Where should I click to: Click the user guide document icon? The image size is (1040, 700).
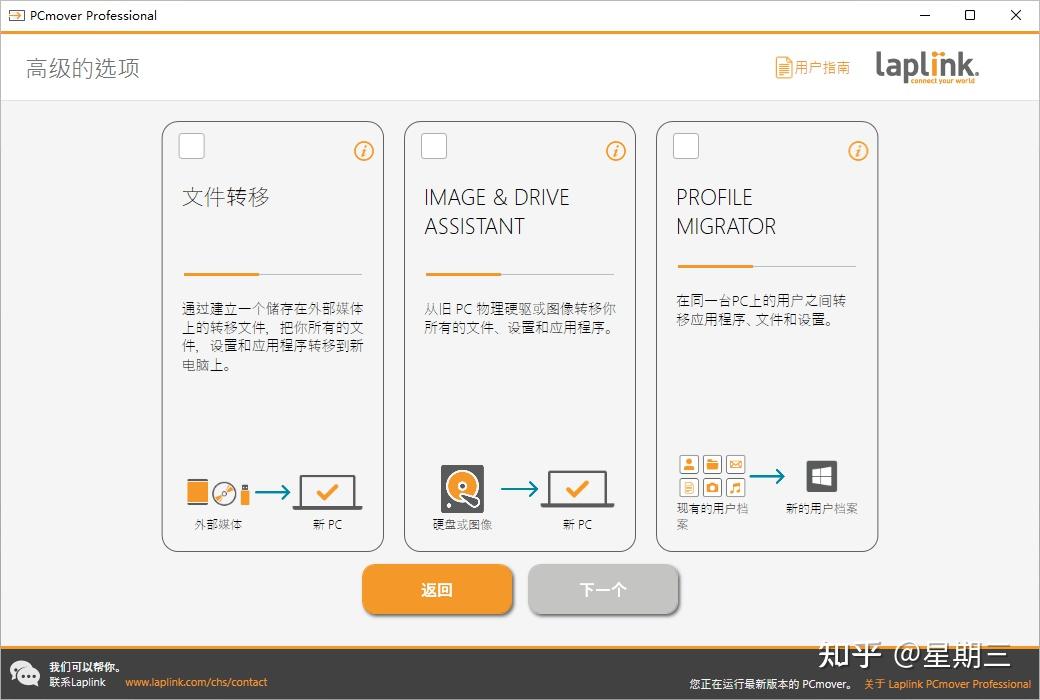(x=784, y=67)
